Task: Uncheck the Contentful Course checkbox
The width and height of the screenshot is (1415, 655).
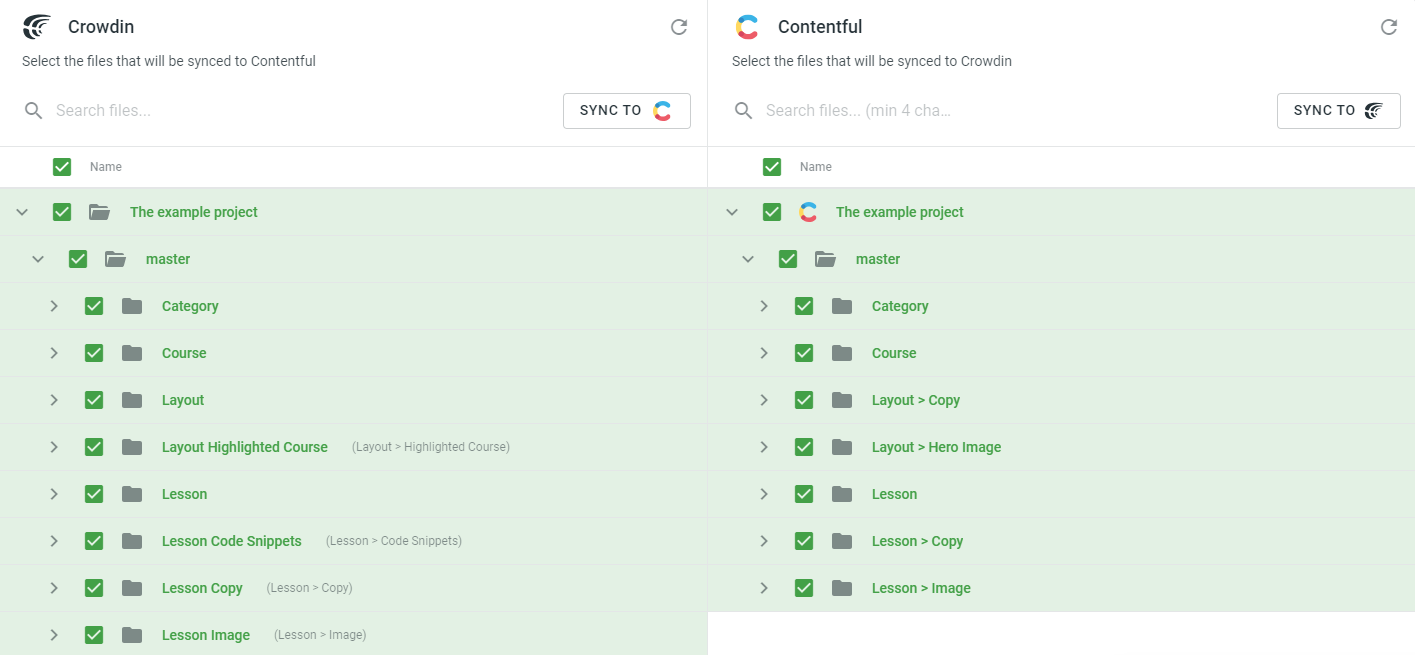Action: click(804, 353)
